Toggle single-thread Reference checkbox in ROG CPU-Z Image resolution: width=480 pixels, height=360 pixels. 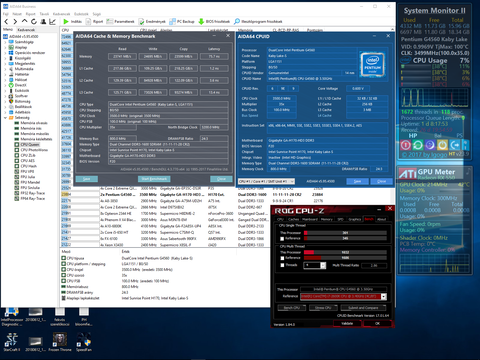click(x=282, y=238)
